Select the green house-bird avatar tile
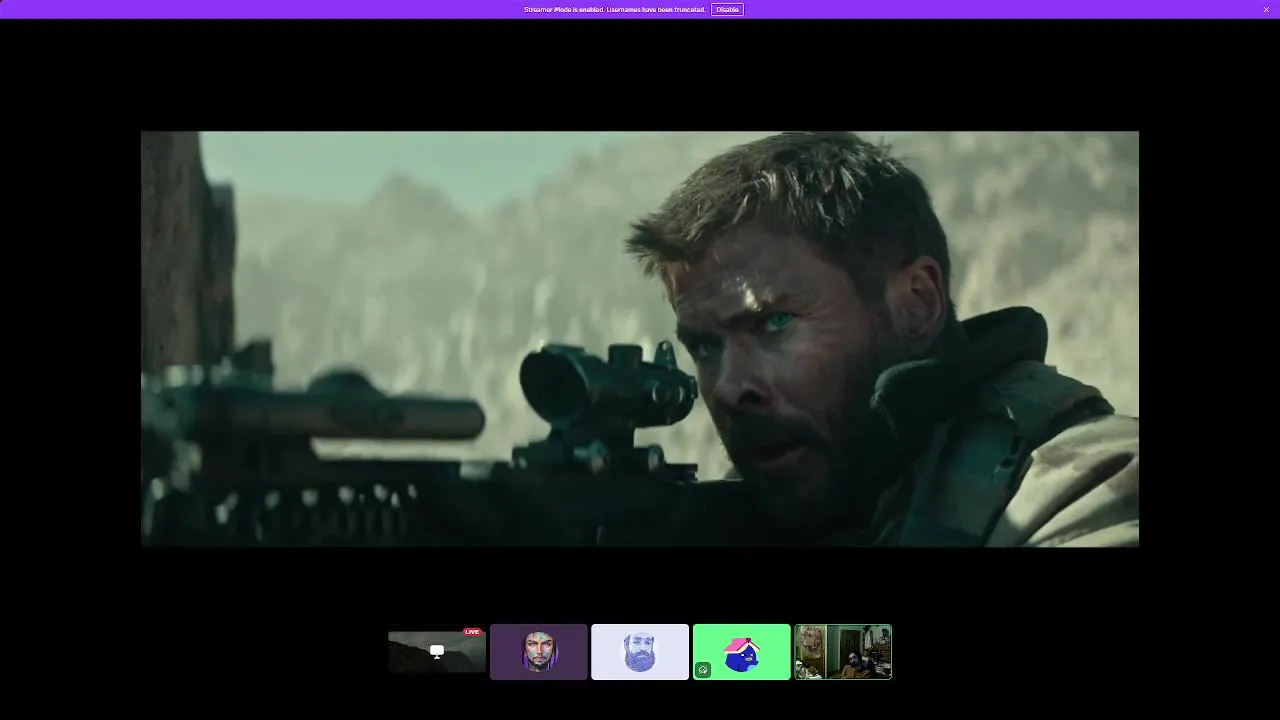This screenshot has width=1280, height=720. 742,652
